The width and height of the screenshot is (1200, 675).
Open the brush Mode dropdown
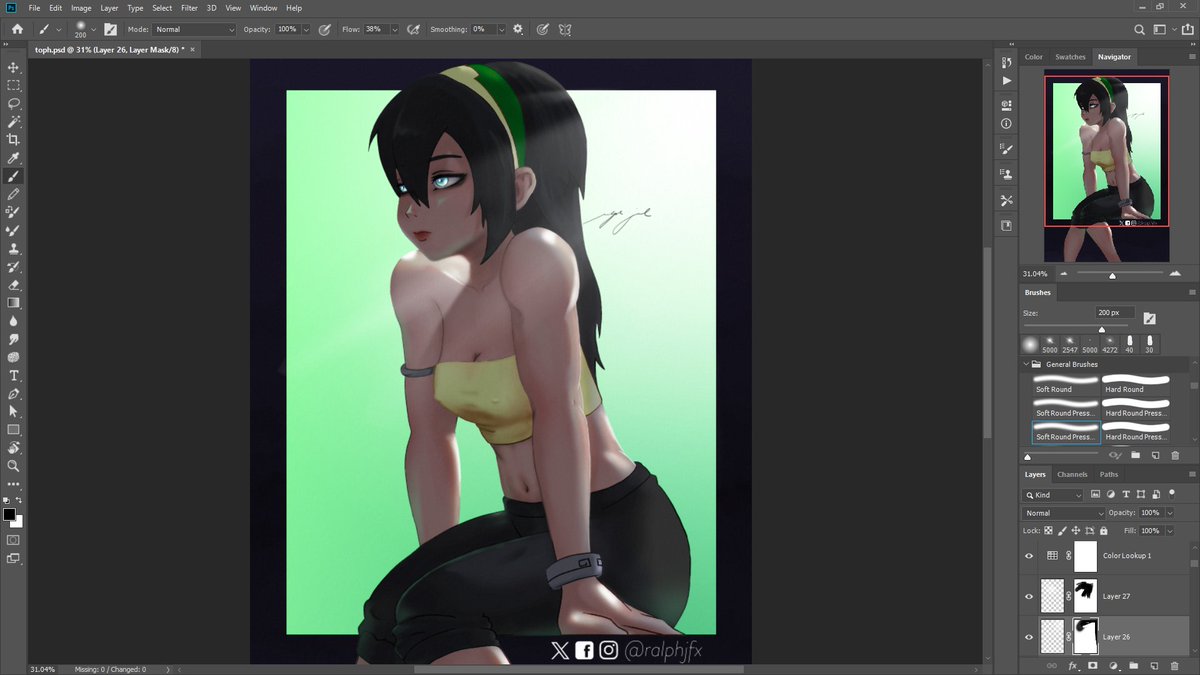tap(195, 29)
